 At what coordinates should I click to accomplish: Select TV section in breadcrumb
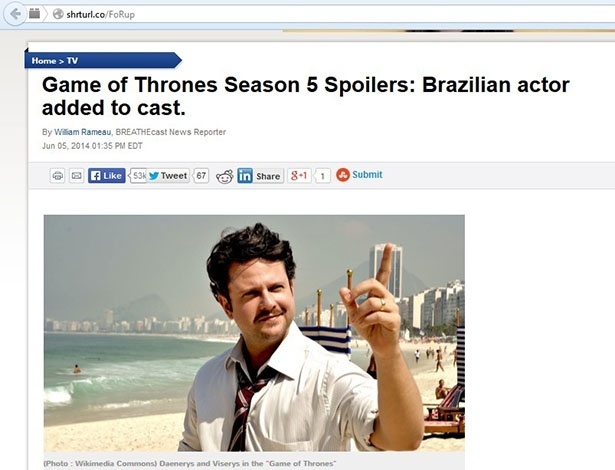72,61
